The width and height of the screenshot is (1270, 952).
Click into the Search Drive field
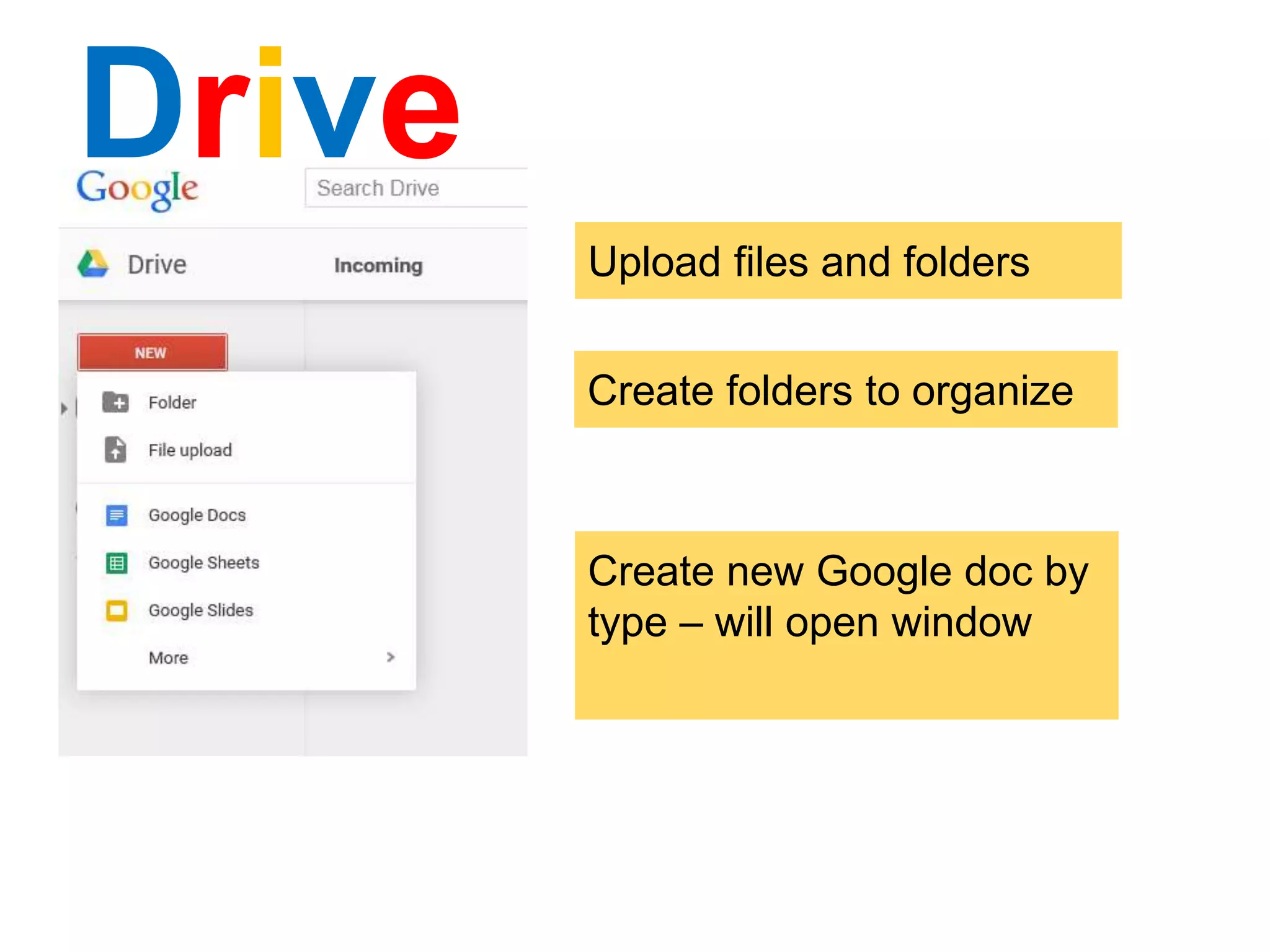pyautogui.click(x=416, y=188)
